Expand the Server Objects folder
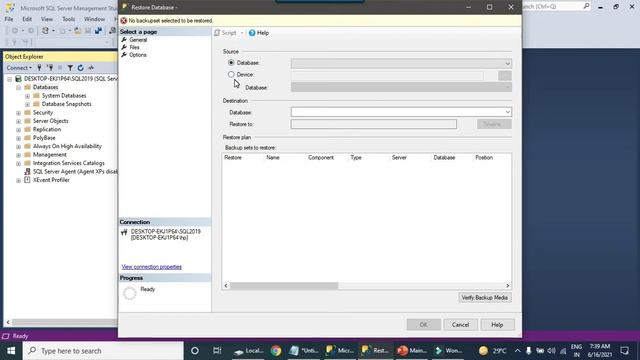The height and width of the screenshot is (360, 640). tap(18, 121)
